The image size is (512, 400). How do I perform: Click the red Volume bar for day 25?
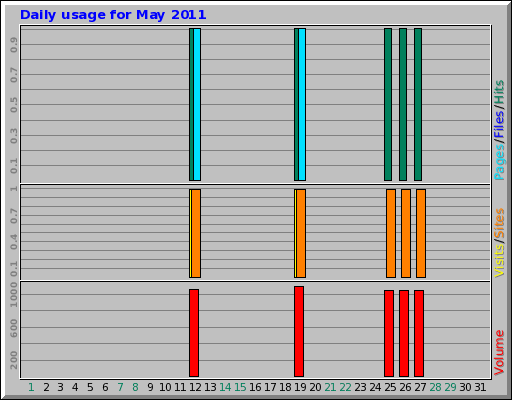click(x=389, y=333)
